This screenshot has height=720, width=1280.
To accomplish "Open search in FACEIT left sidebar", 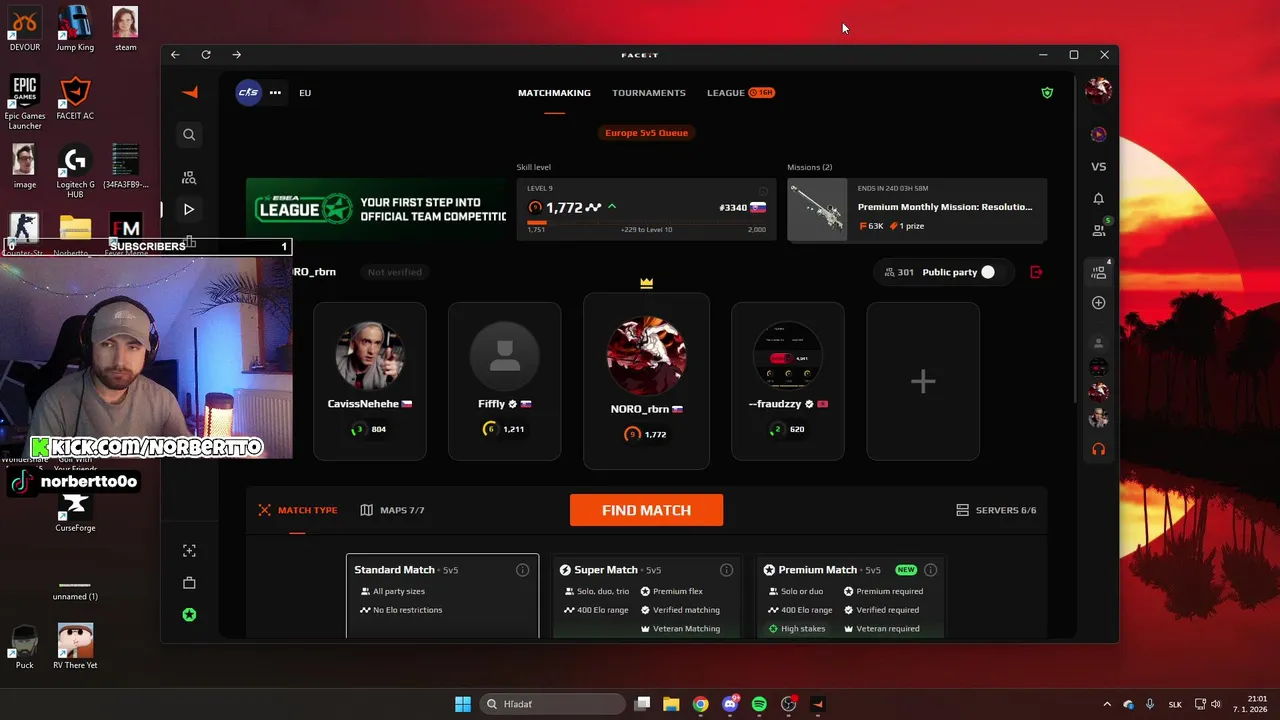I will coord(189,134).
